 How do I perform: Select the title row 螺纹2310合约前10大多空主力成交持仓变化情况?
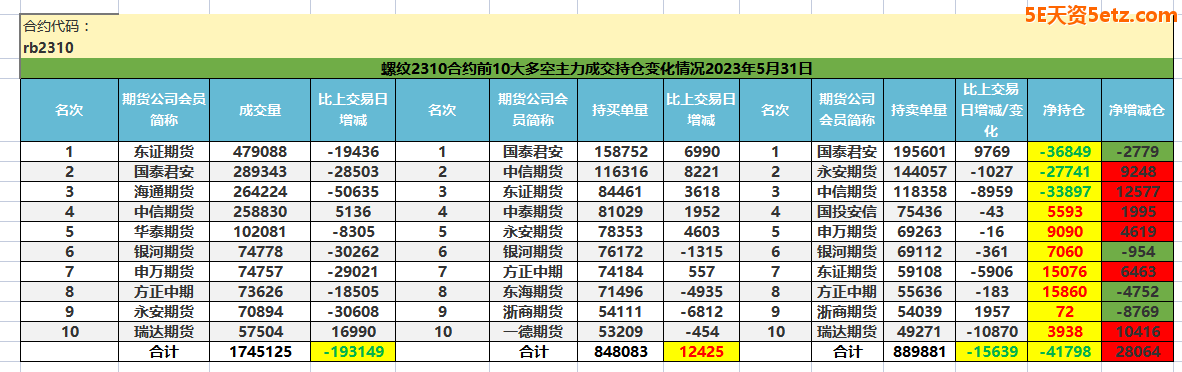click(596, 69)
